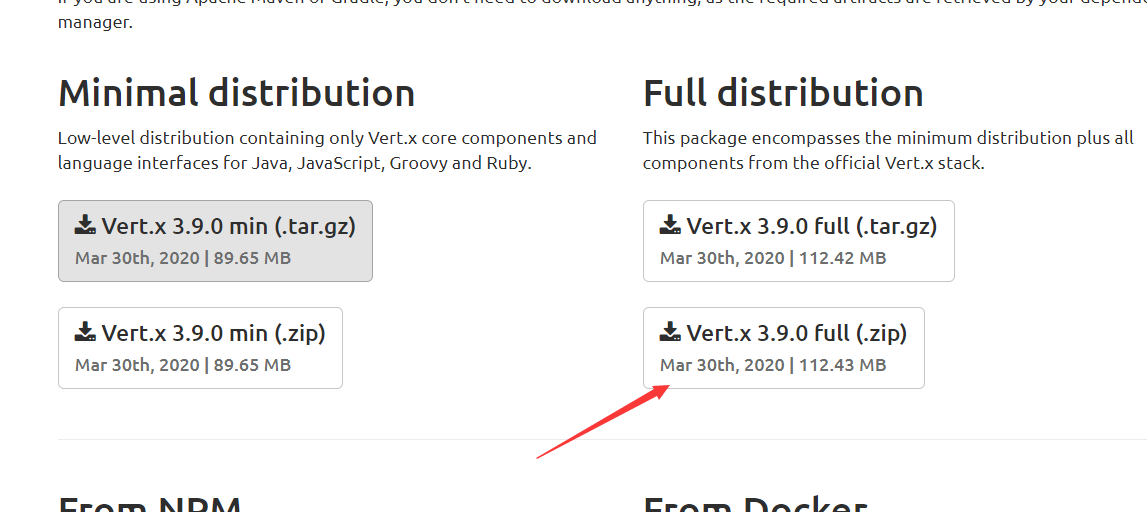Select the Full distribution heading

coord(783,94)
